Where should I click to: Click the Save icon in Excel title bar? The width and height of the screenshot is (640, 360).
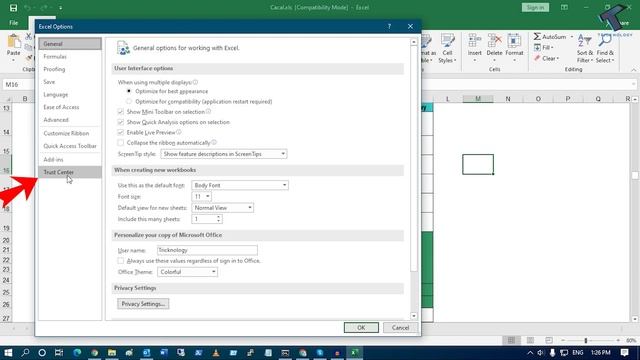[x=13, y=8]
